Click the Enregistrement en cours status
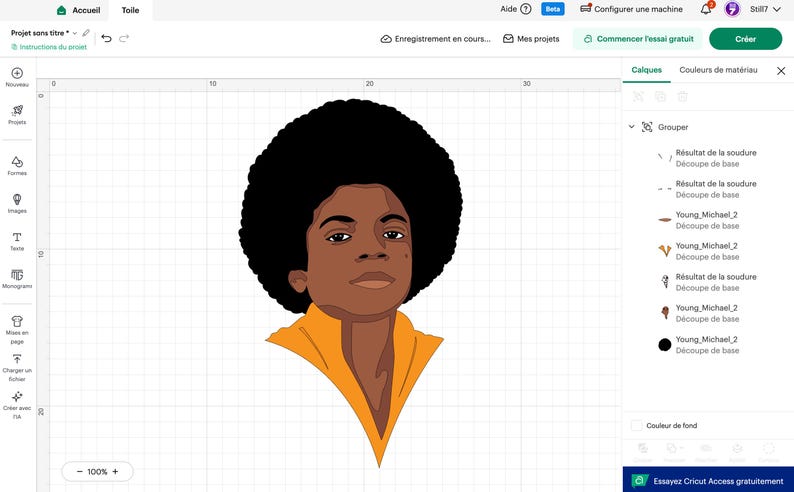 click(435, 38)
